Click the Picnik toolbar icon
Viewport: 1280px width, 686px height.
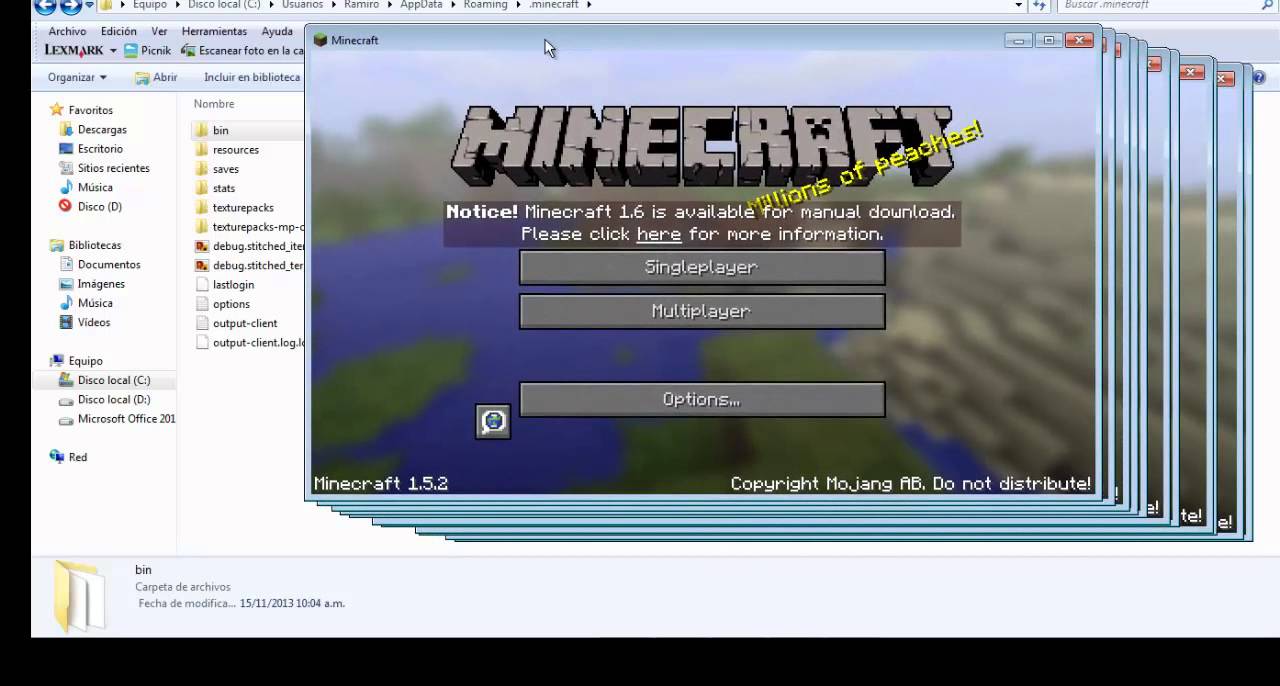(131, 50)
